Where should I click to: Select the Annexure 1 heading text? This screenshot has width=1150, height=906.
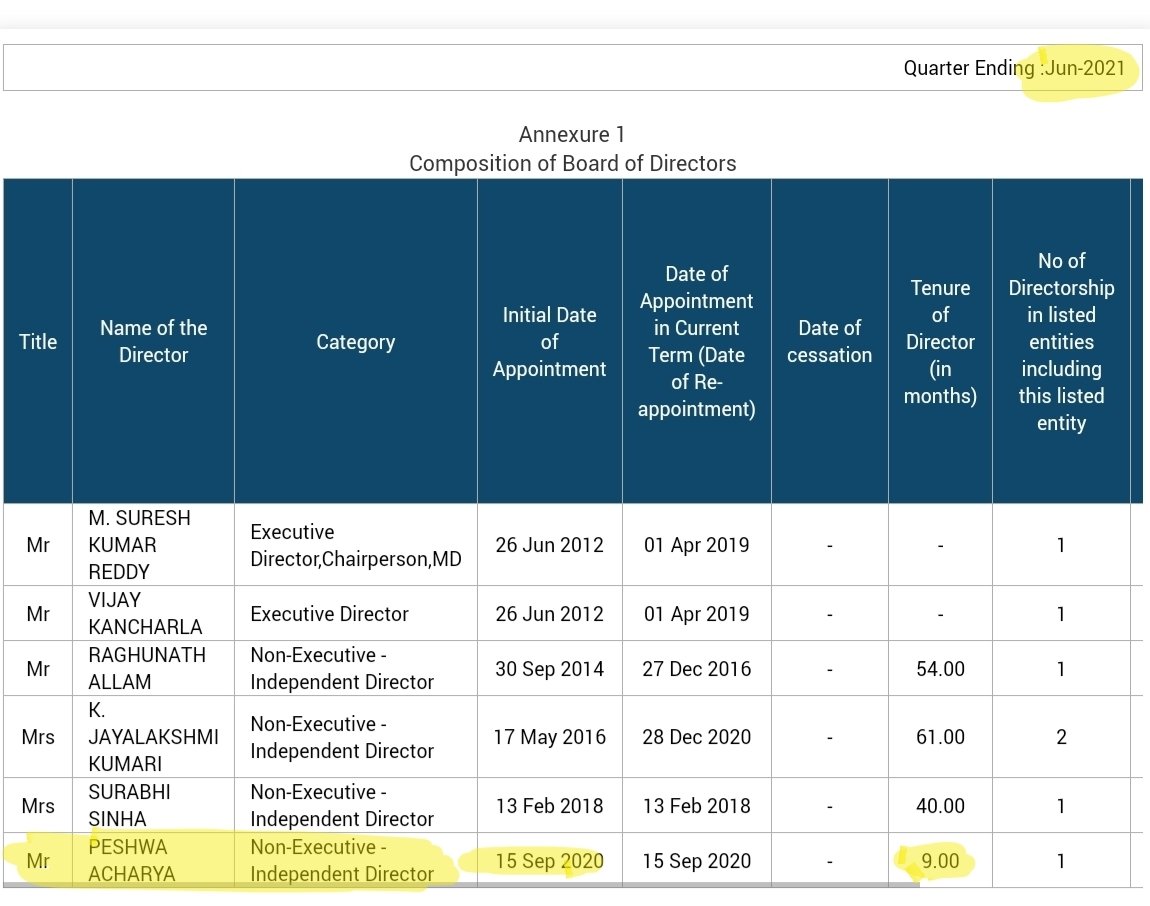pyautogui.click(x=572, y=134)
